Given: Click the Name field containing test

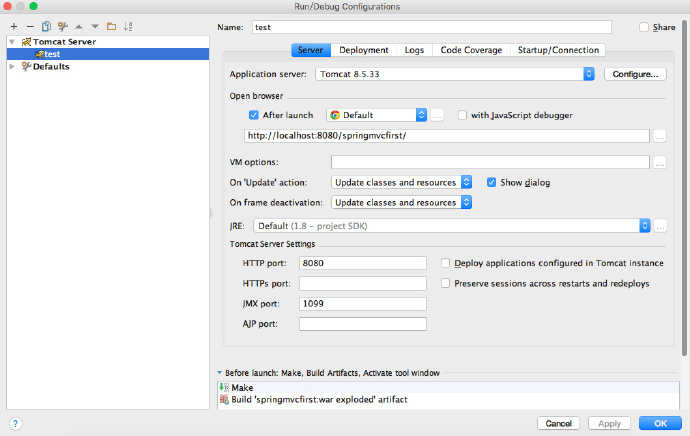Looking at the screenshot, I should [432, 27].
